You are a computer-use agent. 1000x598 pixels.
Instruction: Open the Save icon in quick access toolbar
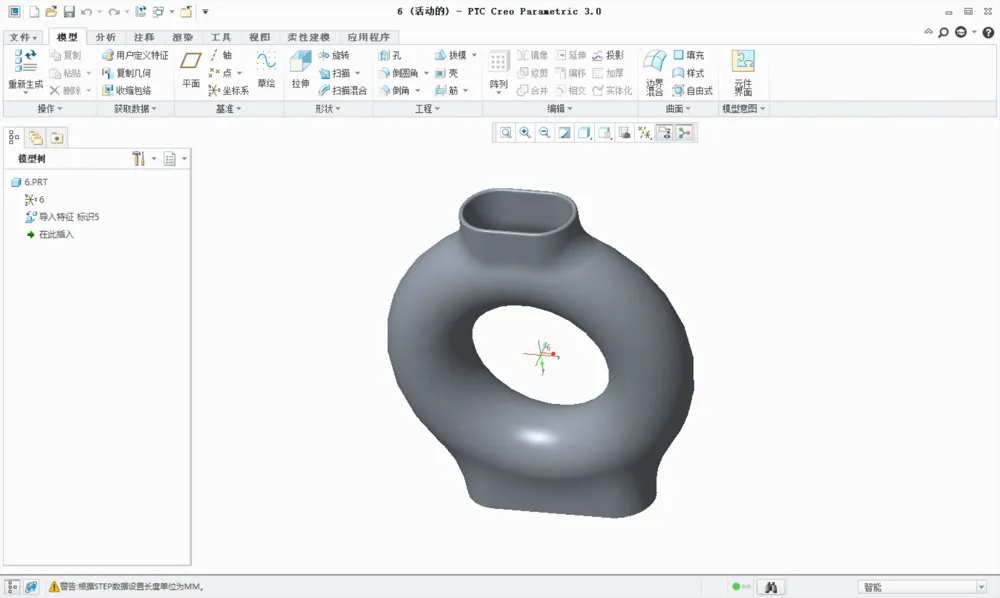[69, 11]
